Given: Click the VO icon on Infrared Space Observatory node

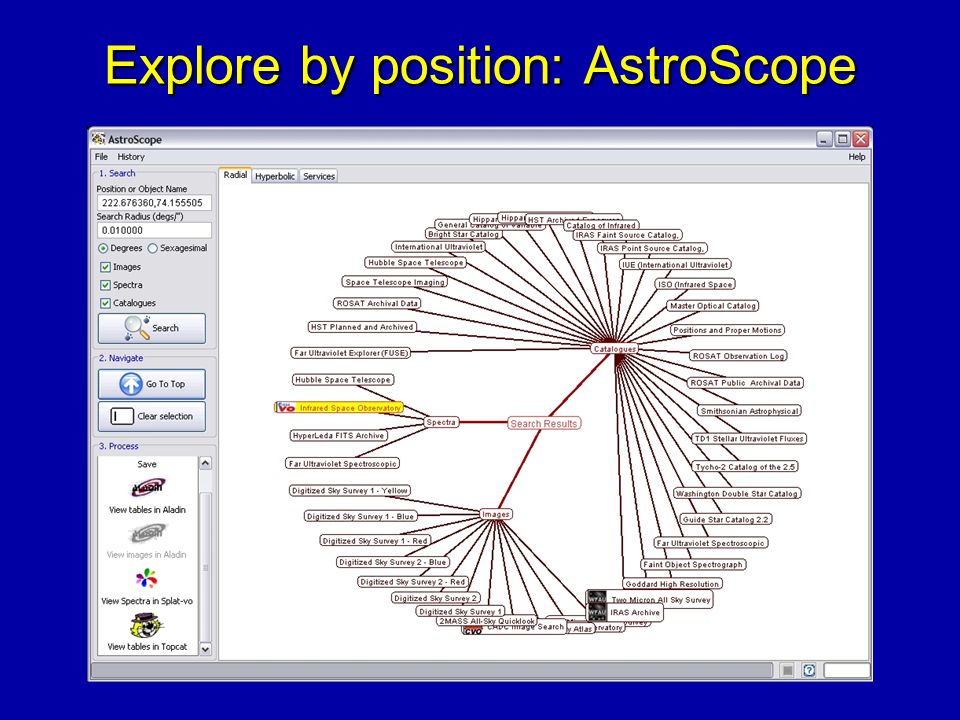Looking at the screenshot, I should point(286,407).
